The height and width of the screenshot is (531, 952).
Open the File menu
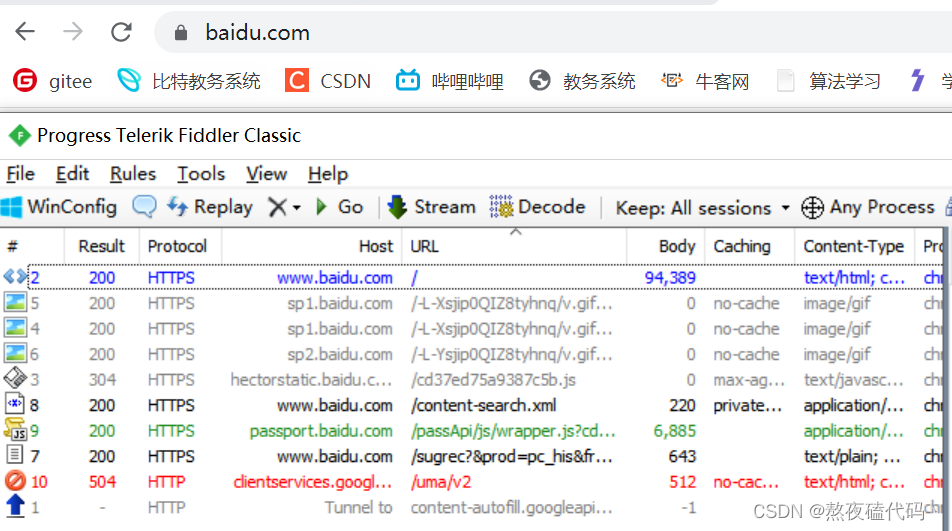pos(21,174)
